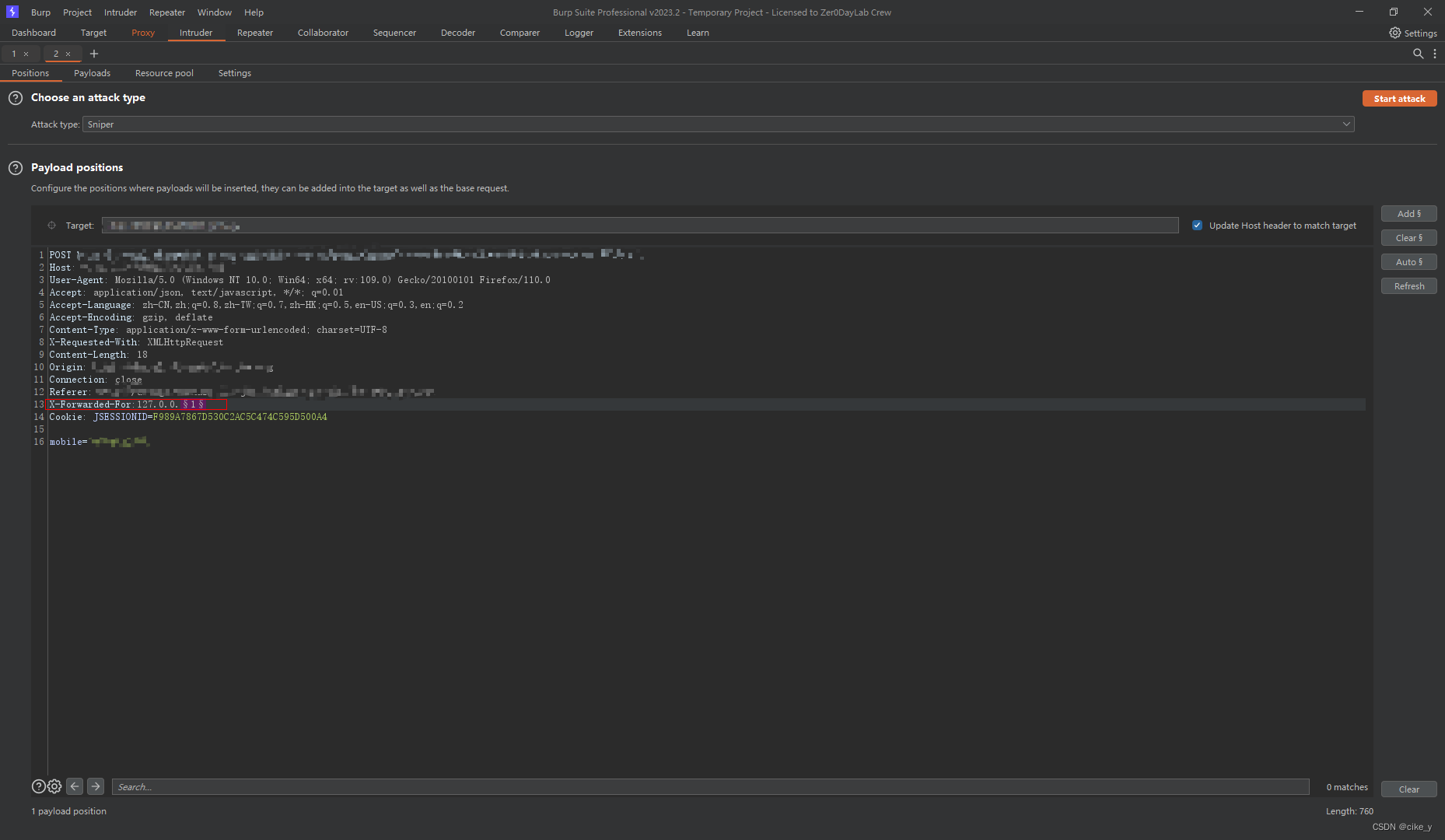Open the three-dot options menu
The image size is (1445, 840).
(x=1435, y=54)
